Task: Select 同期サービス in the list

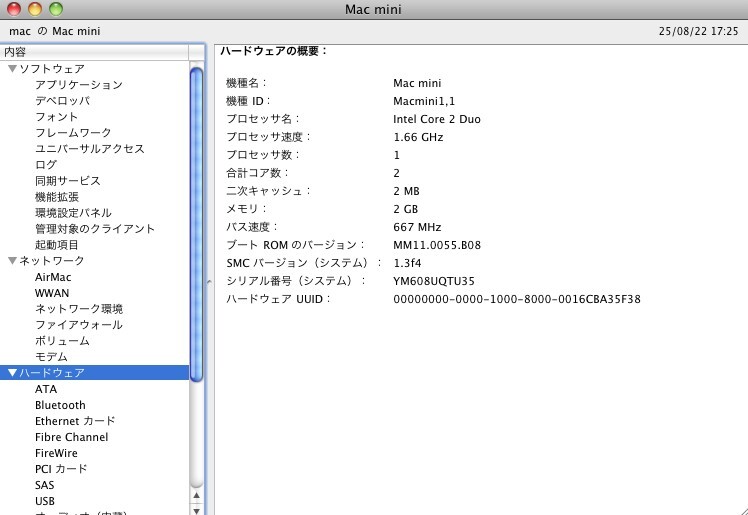Action: (x=68, y=181)
